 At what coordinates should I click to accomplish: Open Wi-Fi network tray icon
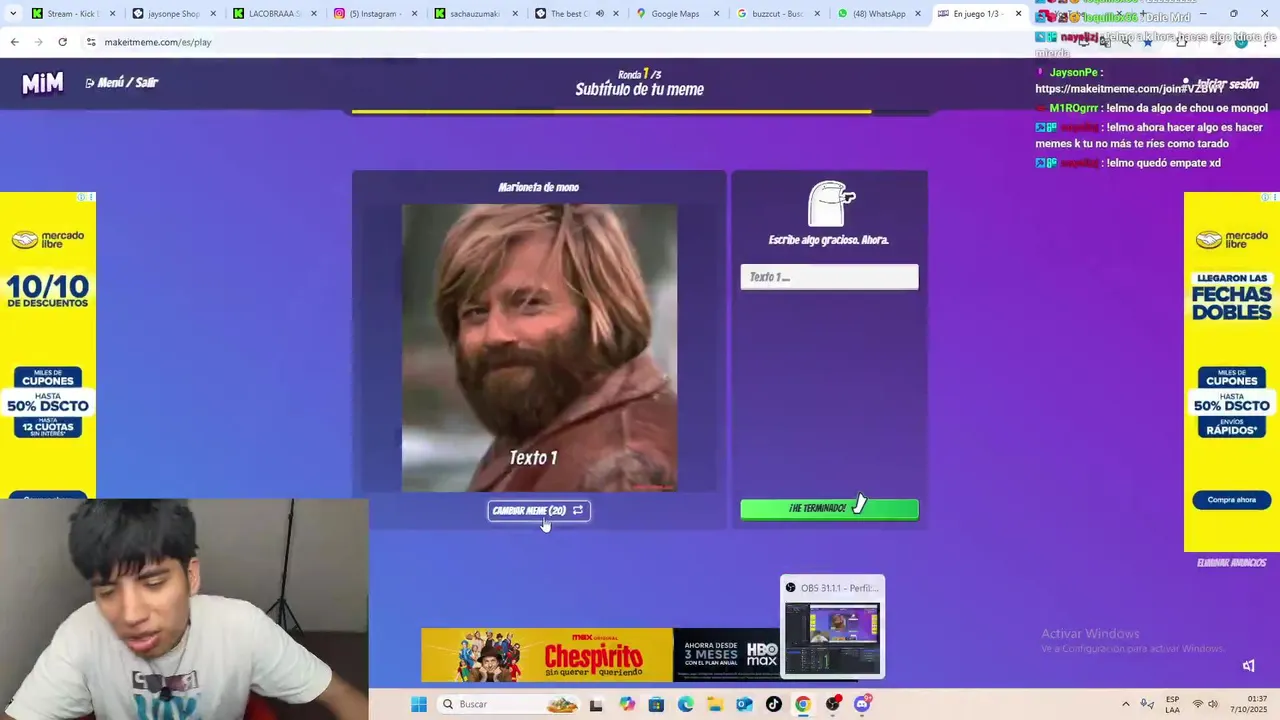[1198, 704]
